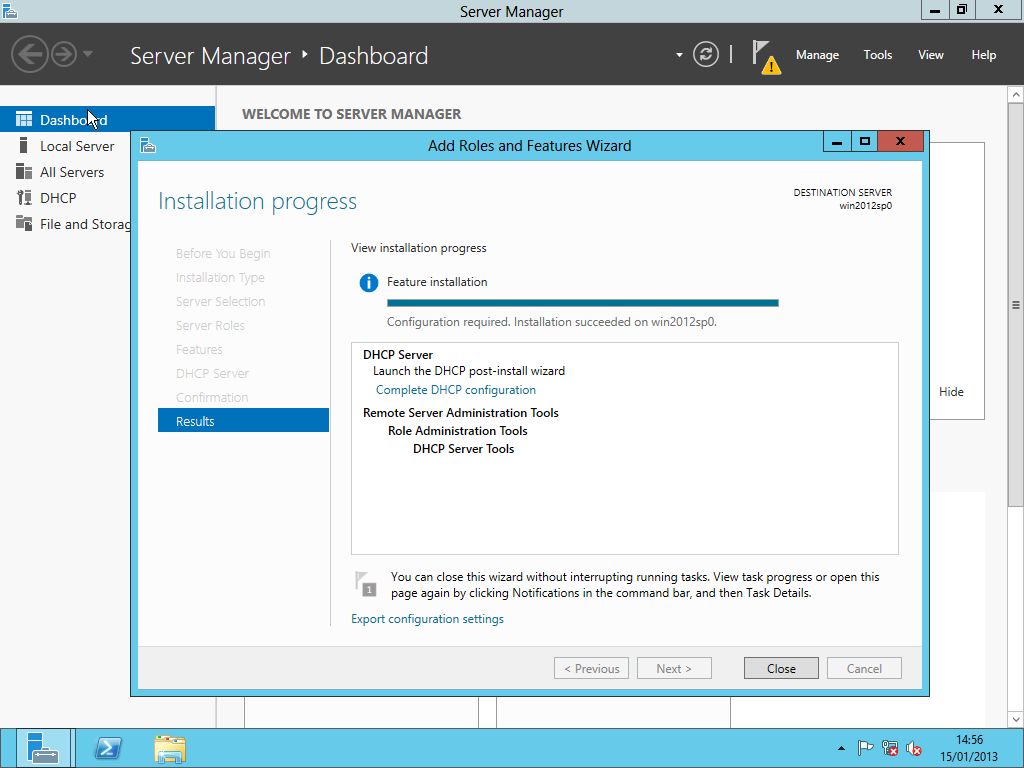Click the Action Center flag in tray
This screenshot has width=1024, height=768.
[x=866, y=748]
